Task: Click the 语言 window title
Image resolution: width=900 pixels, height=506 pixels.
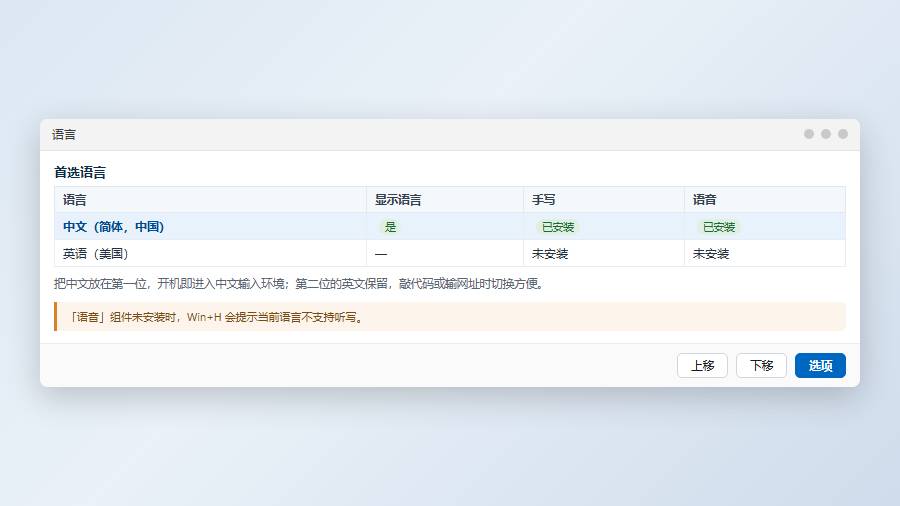Action: coord(64,134)
